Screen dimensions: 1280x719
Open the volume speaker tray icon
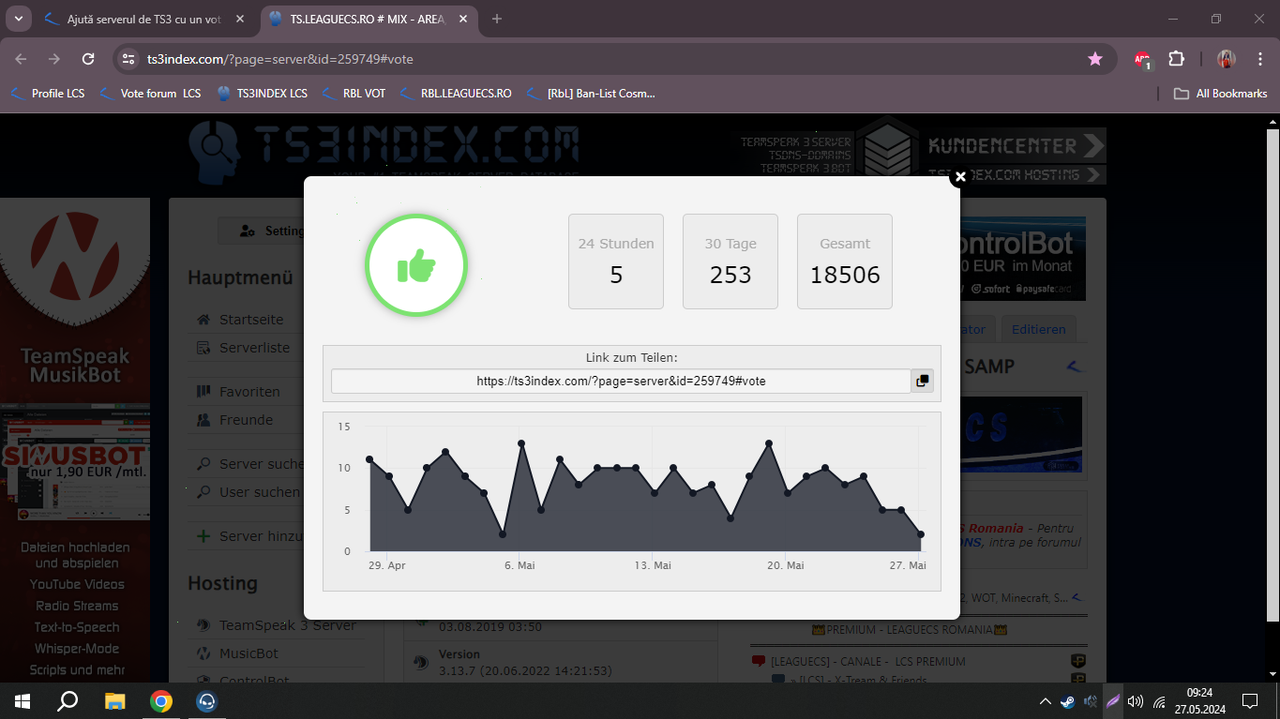(1135, 701)
